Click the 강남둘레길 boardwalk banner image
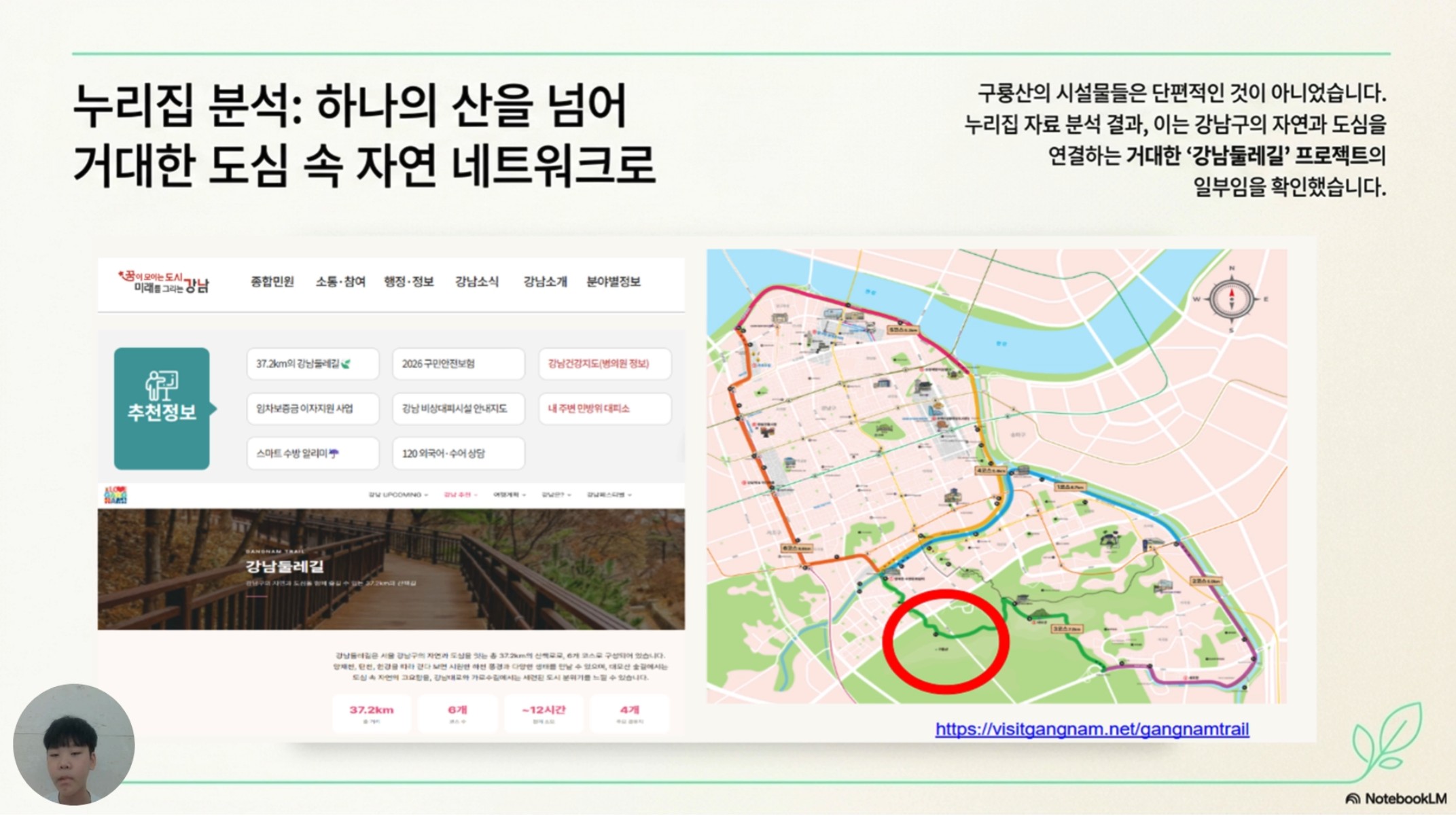 tap(391, 569)
